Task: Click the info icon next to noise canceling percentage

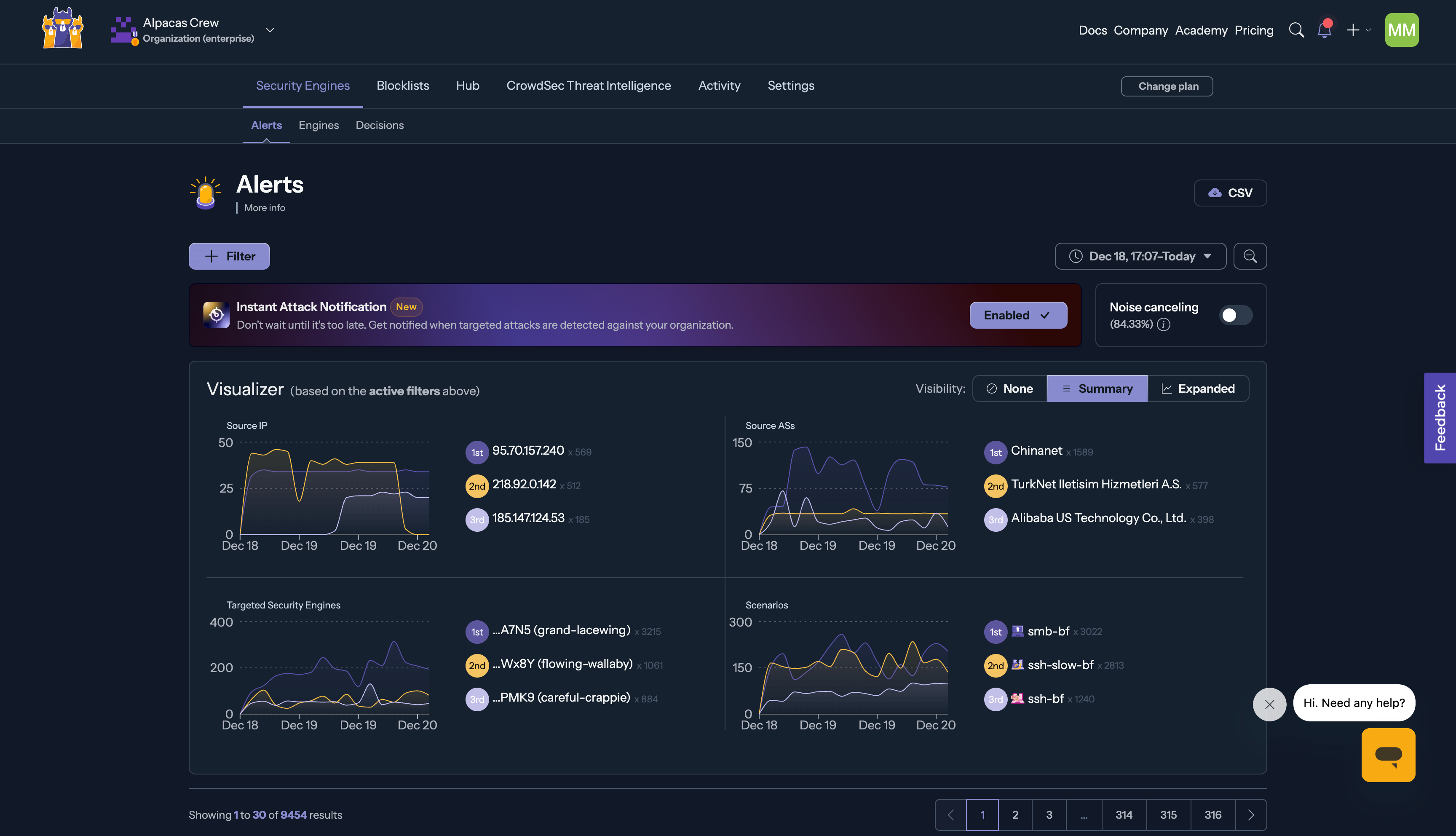Action: (x=1164, y=324)
